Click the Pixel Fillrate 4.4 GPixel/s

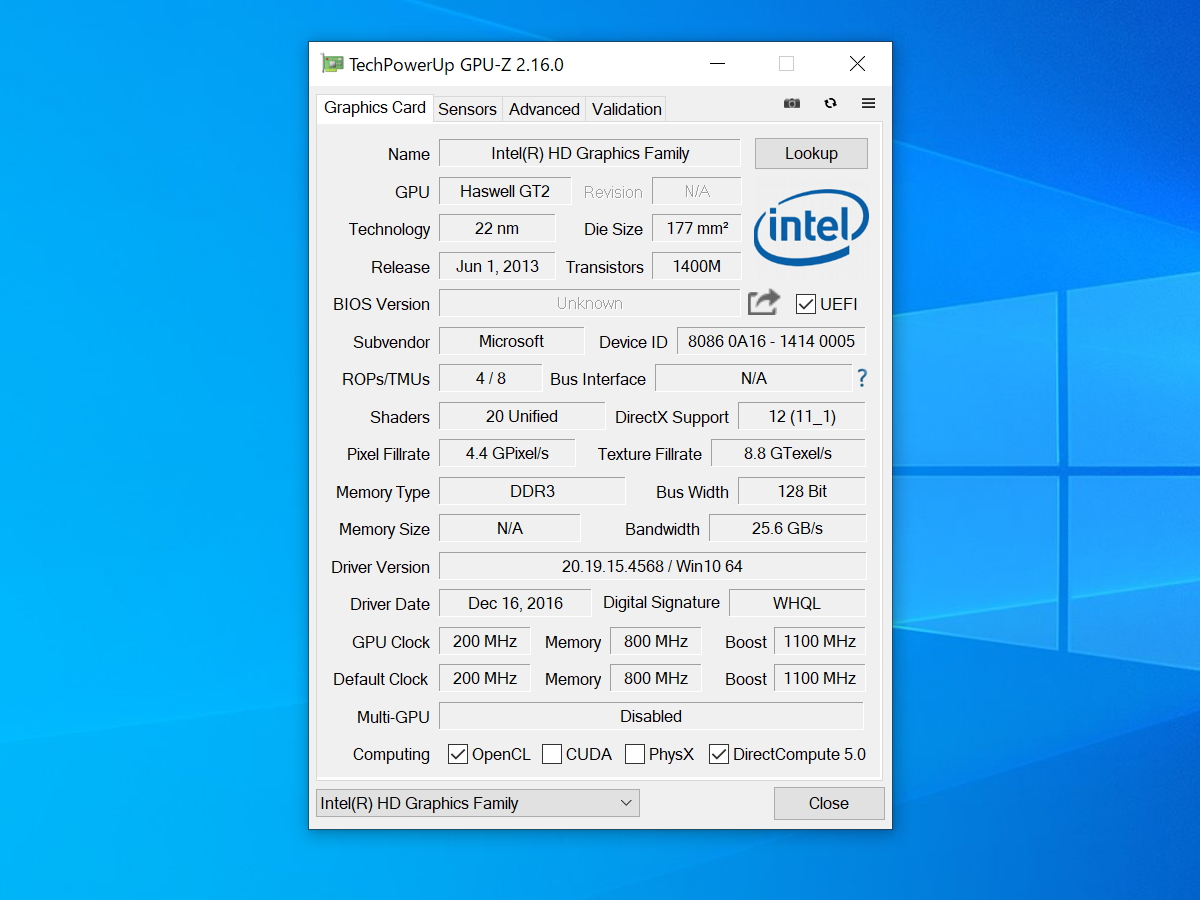click(507, 453)
